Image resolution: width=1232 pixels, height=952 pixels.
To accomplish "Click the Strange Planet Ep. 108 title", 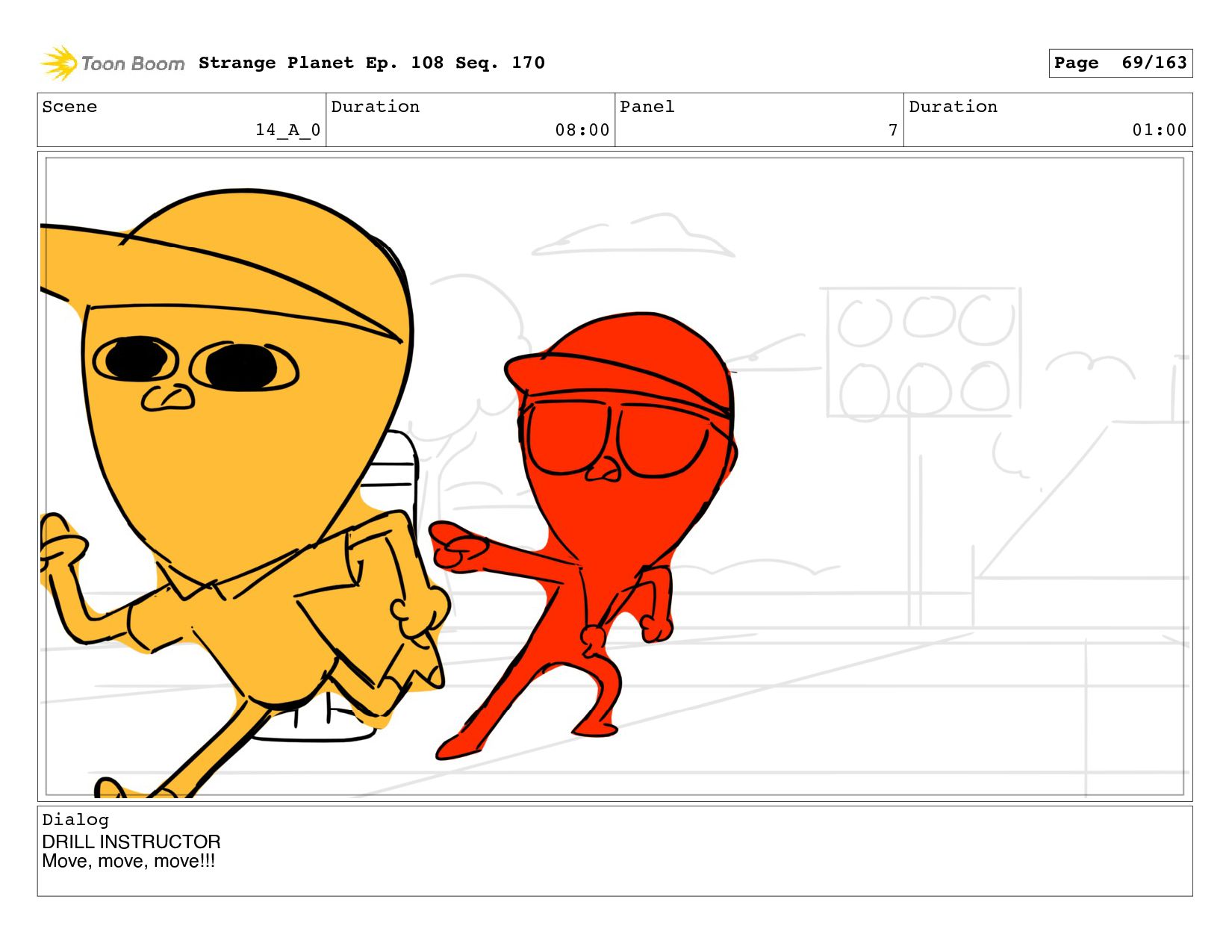I will pos(371,63).
